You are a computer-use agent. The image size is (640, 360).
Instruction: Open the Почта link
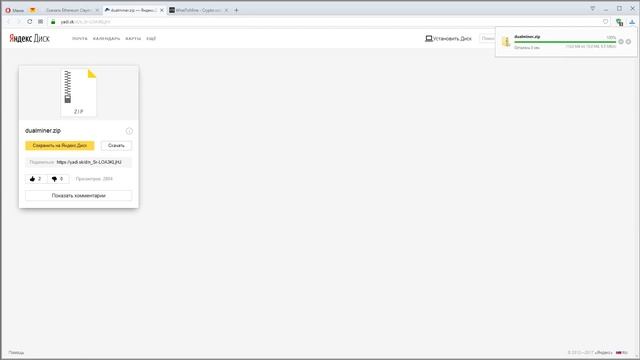pos(80,38)
